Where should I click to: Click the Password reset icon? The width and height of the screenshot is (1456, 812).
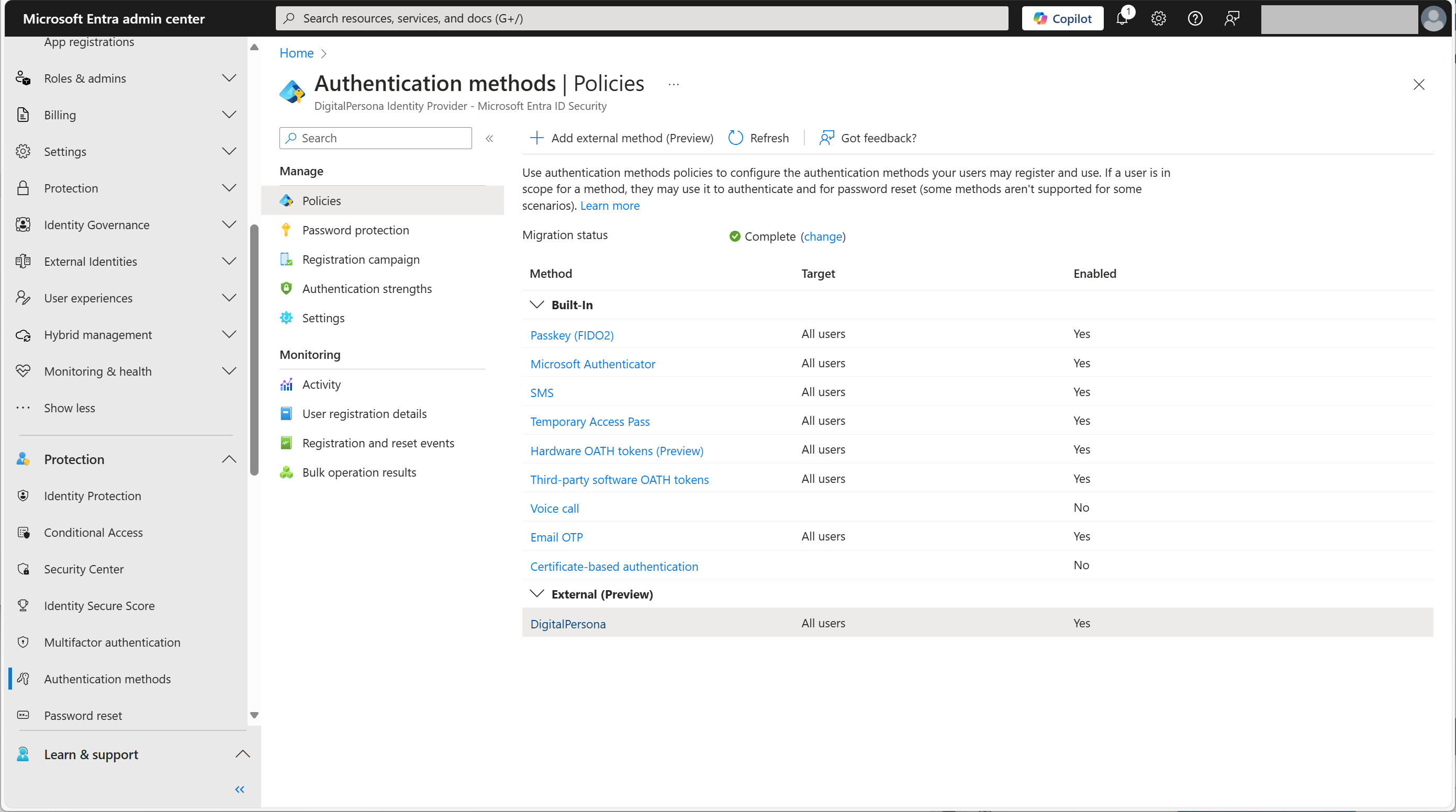click(23, 715)
